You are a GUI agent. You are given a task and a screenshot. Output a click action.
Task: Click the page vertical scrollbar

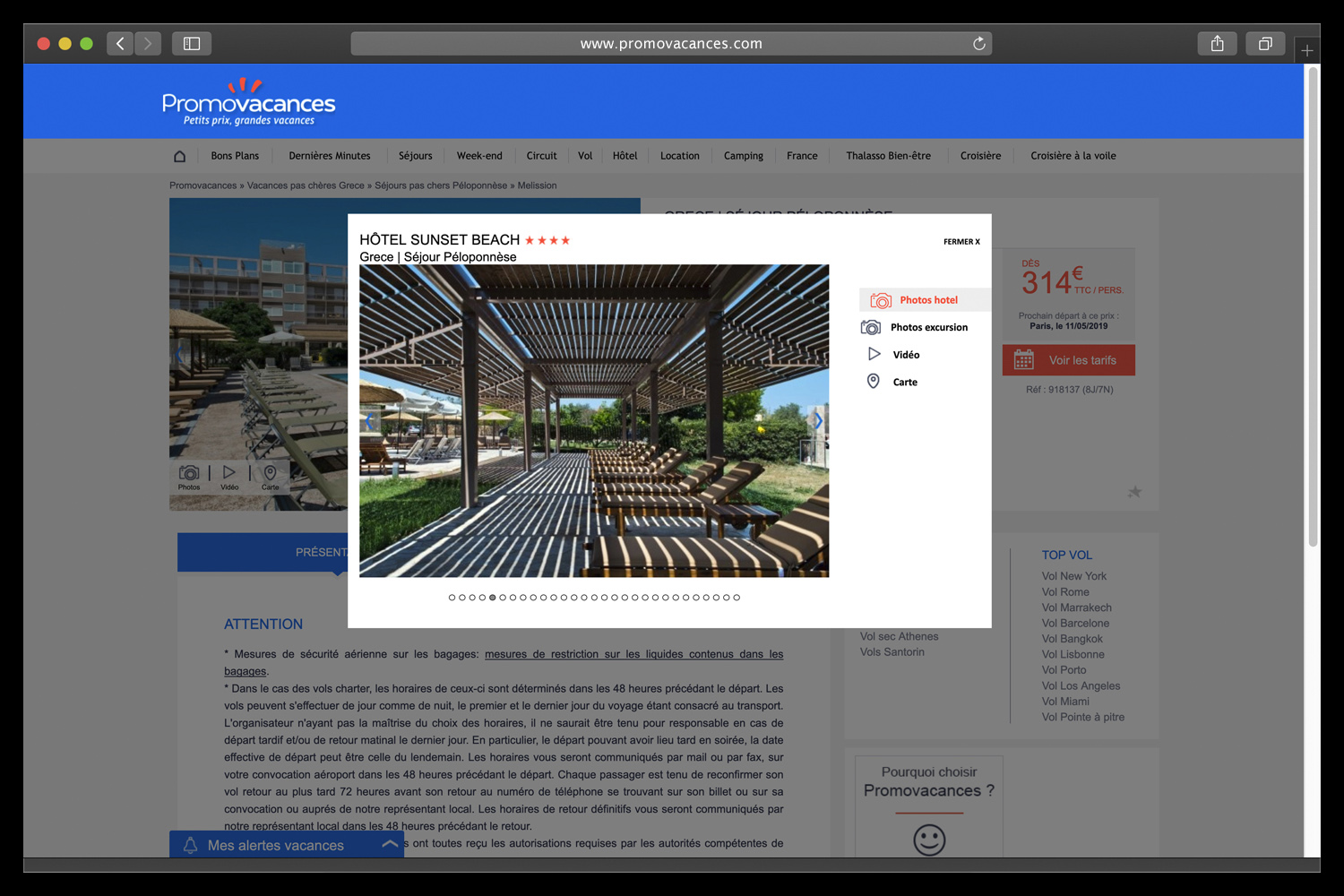point(1313,305)
